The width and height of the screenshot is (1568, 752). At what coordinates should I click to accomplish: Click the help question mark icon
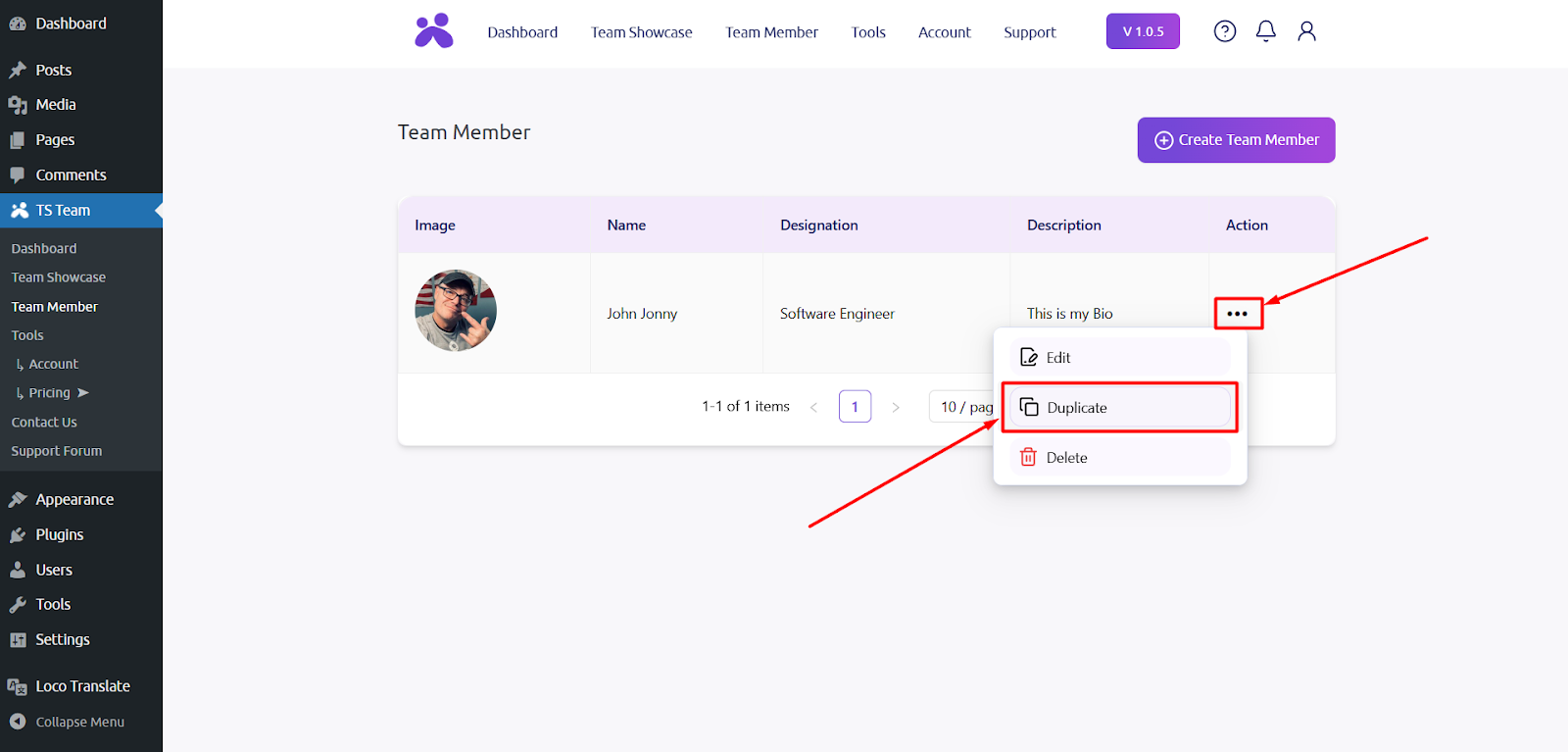[x=1224, y=31]
